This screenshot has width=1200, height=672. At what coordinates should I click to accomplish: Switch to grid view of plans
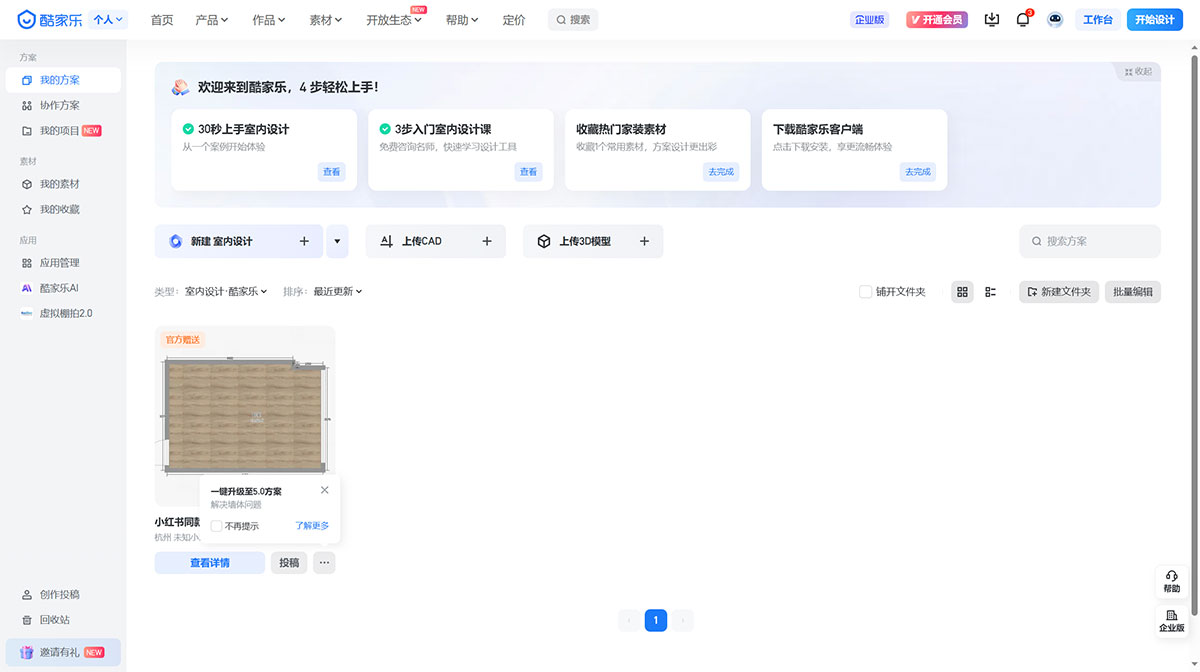(961, 291)
